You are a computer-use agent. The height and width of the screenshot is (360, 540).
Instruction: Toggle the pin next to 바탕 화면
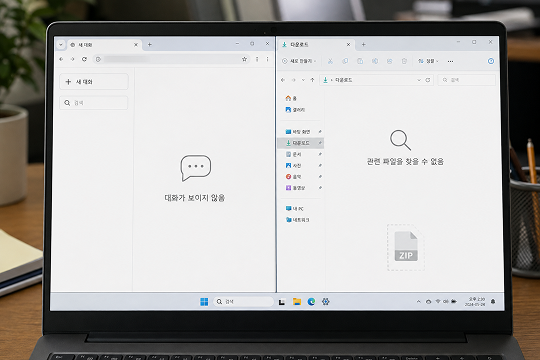[x=320, y=132]
